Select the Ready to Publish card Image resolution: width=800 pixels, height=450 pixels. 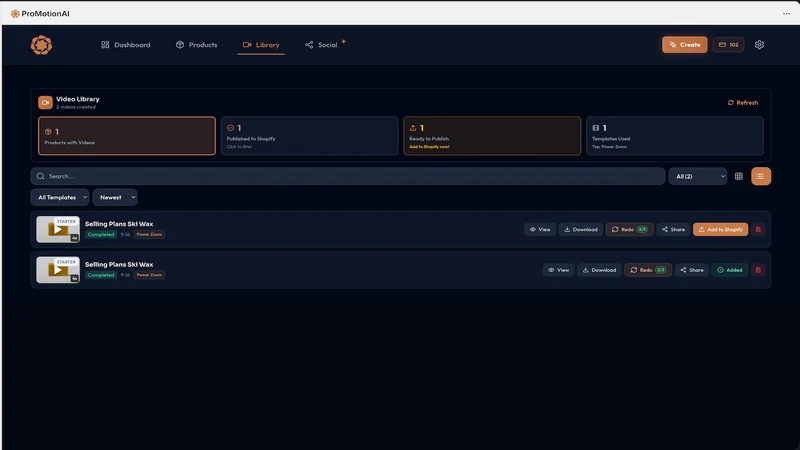[492, 136]
